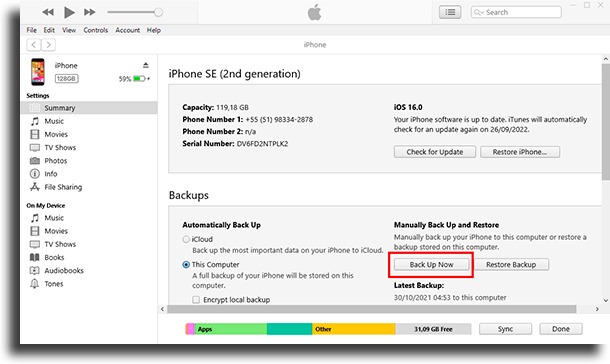Click the Apple logo in header

pyautogui.click(x=314, y=12)
